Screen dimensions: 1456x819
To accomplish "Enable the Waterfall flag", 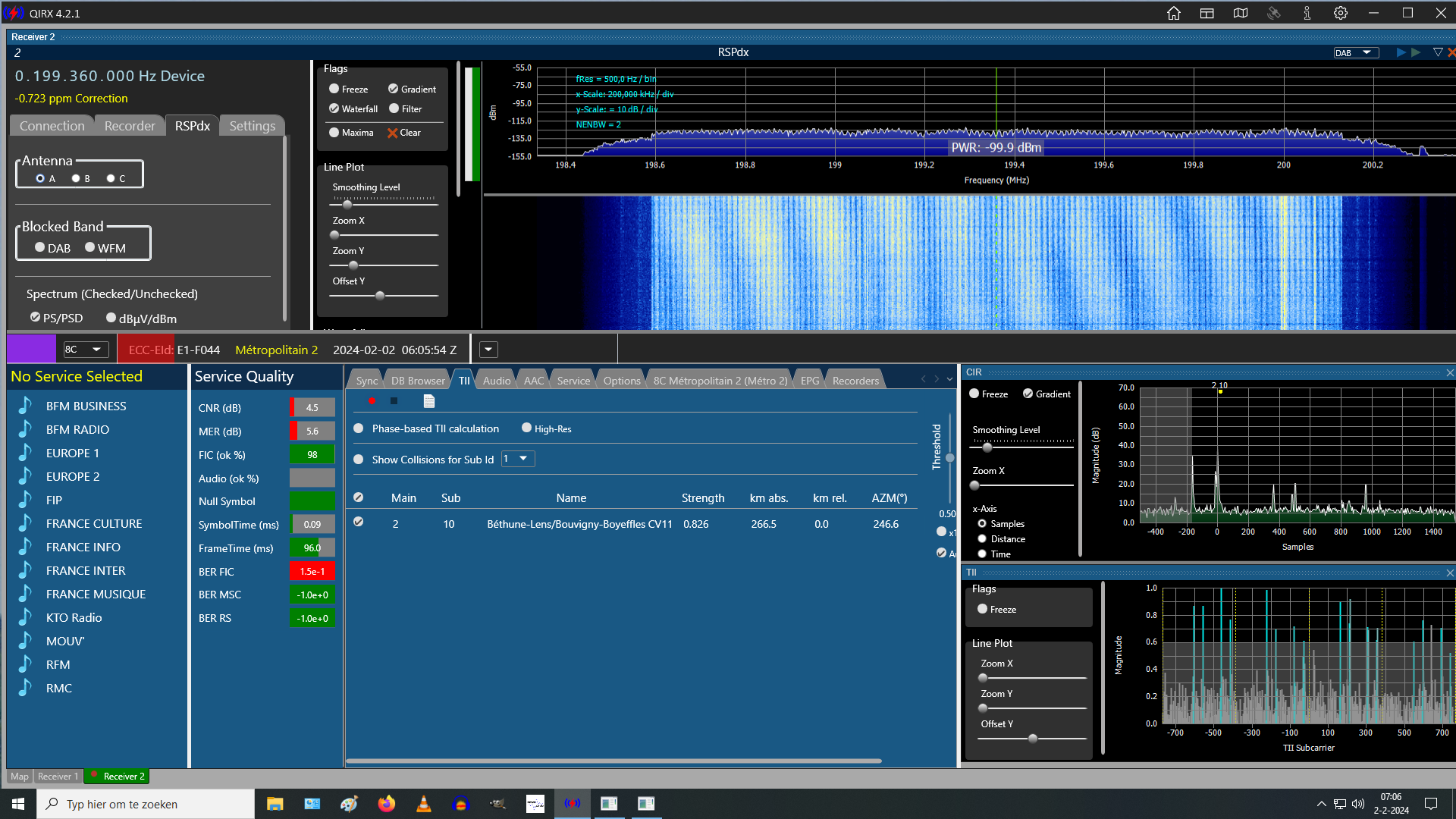I will [x=334, y=108].
